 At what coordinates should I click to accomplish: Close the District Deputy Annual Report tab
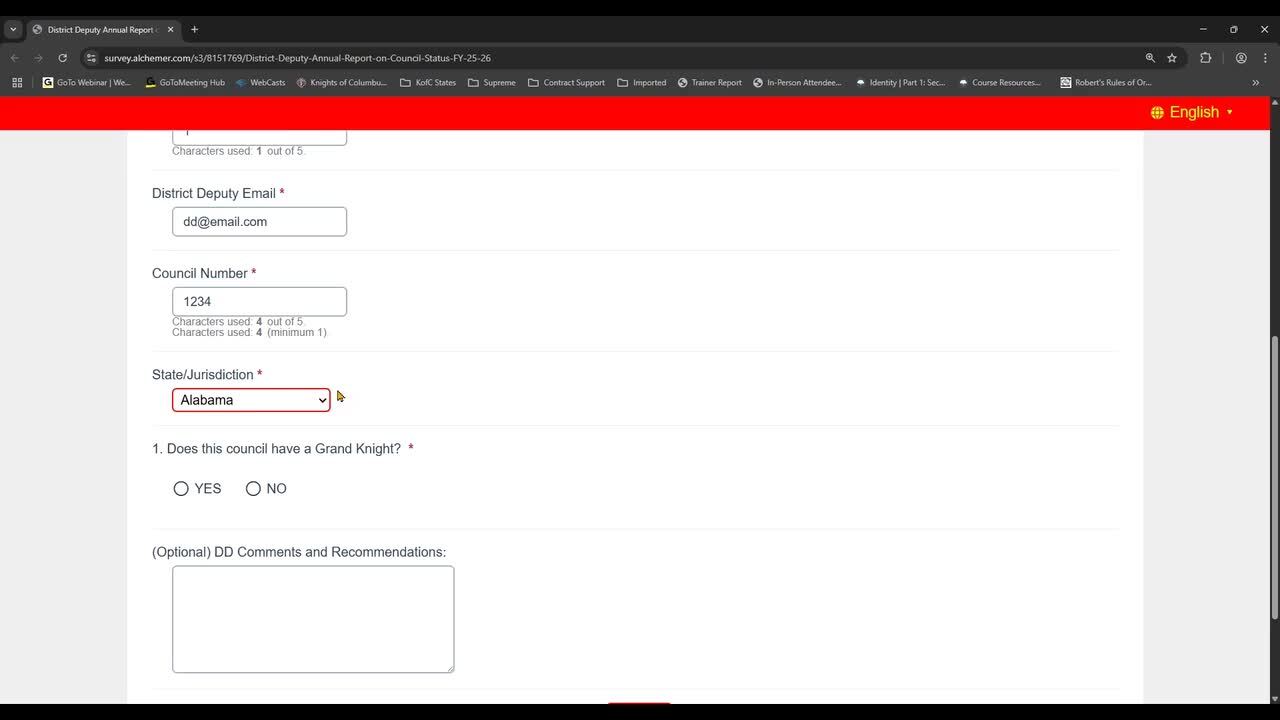(x=170, y=30)
